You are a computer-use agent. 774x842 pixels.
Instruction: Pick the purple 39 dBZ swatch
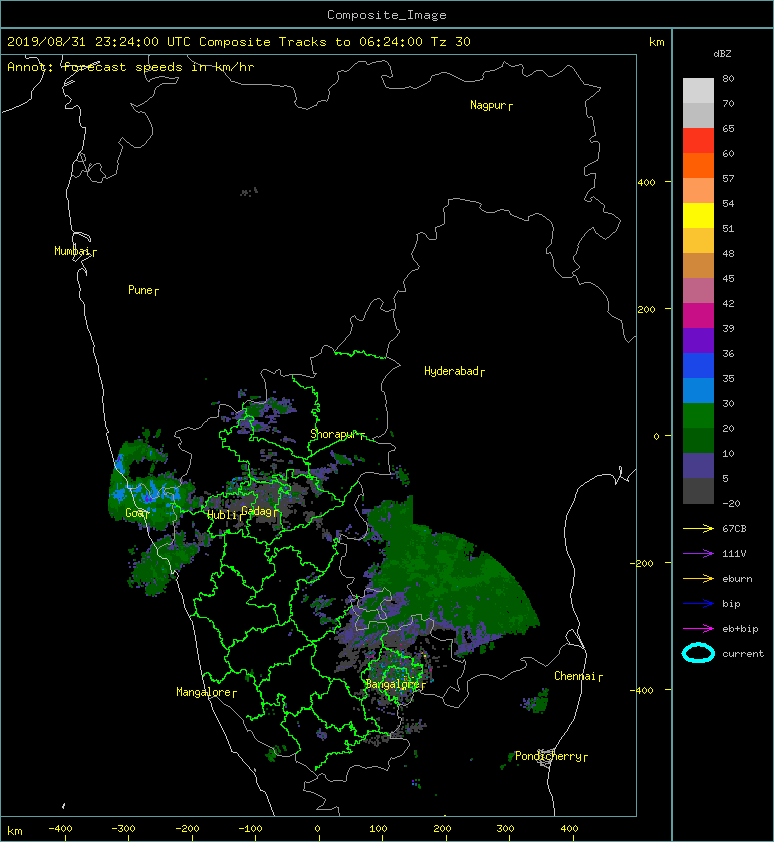tap(698, 340)
